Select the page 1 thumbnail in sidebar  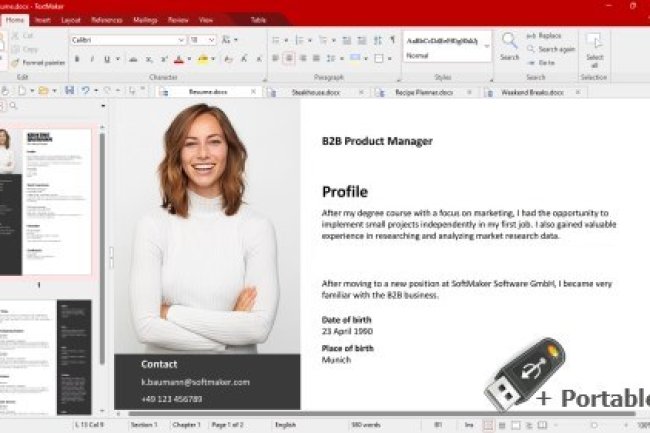click(x=46, y=201)
